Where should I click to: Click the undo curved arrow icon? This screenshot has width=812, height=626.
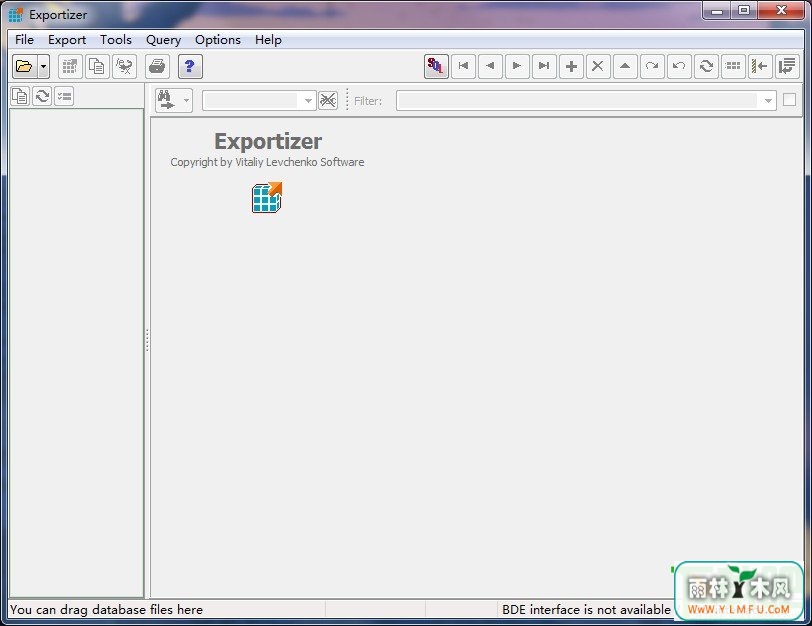coord(679,66)
